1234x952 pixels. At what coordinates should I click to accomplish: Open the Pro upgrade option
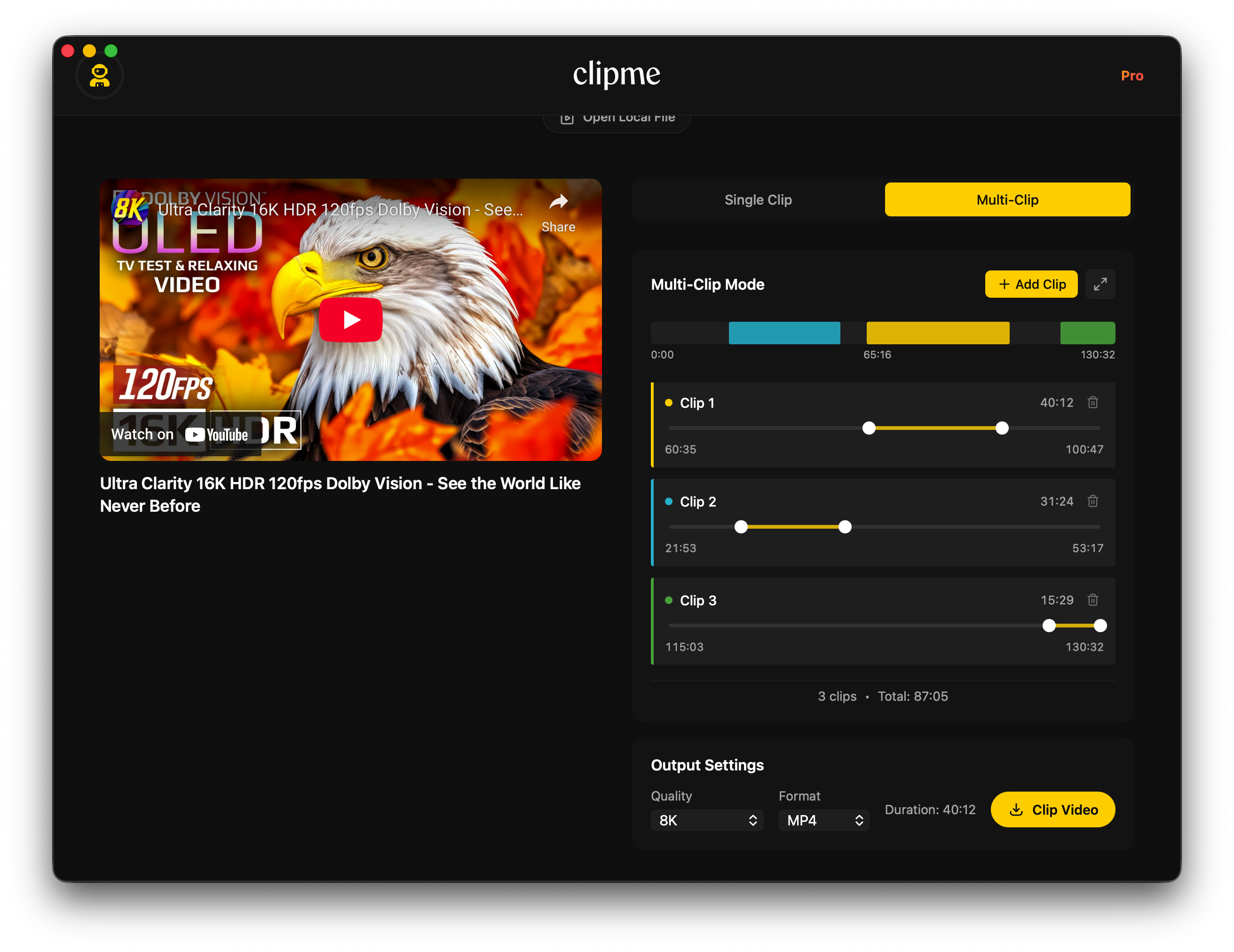(1133, 75)
